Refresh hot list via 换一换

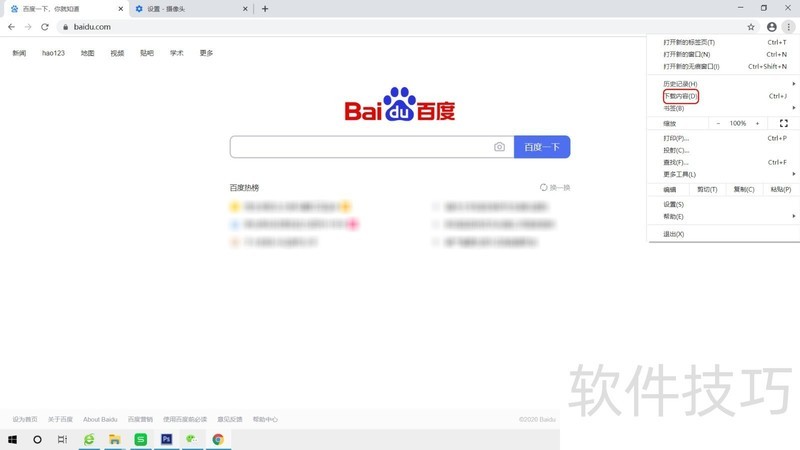pos(555,188)
